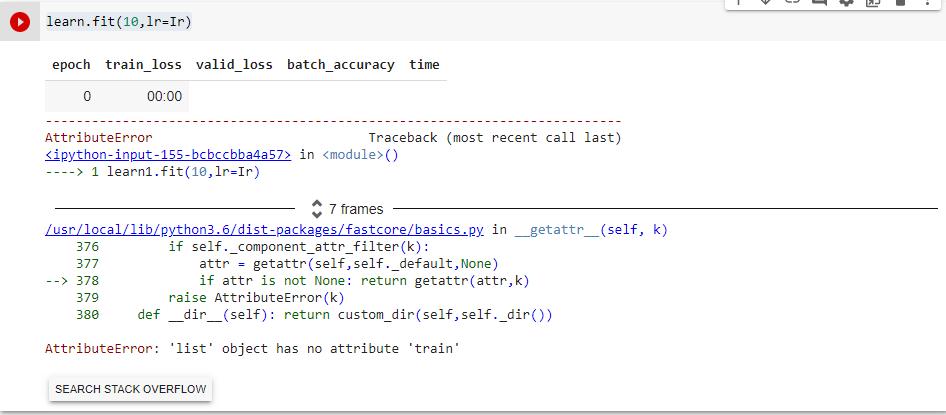This screenshot has width=946, height=415.
Task: Select the valid_loss column header
Action: pyautogui.click(x=234, y=65)
